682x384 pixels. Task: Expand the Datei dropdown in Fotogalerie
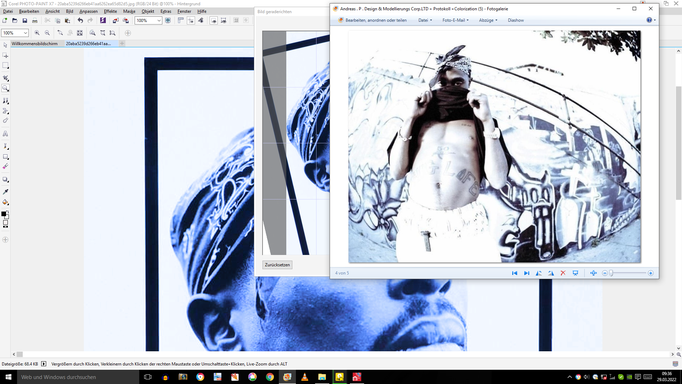tap(425, 20)
